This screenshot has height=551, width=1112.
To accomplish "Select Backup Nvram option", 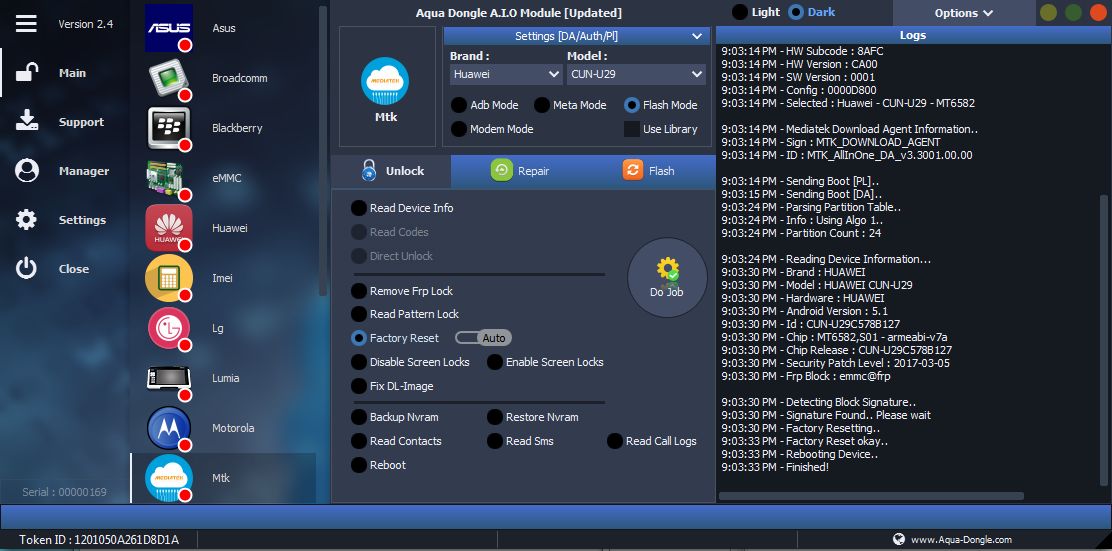I will pyautogui.click(x=395, y=417).
